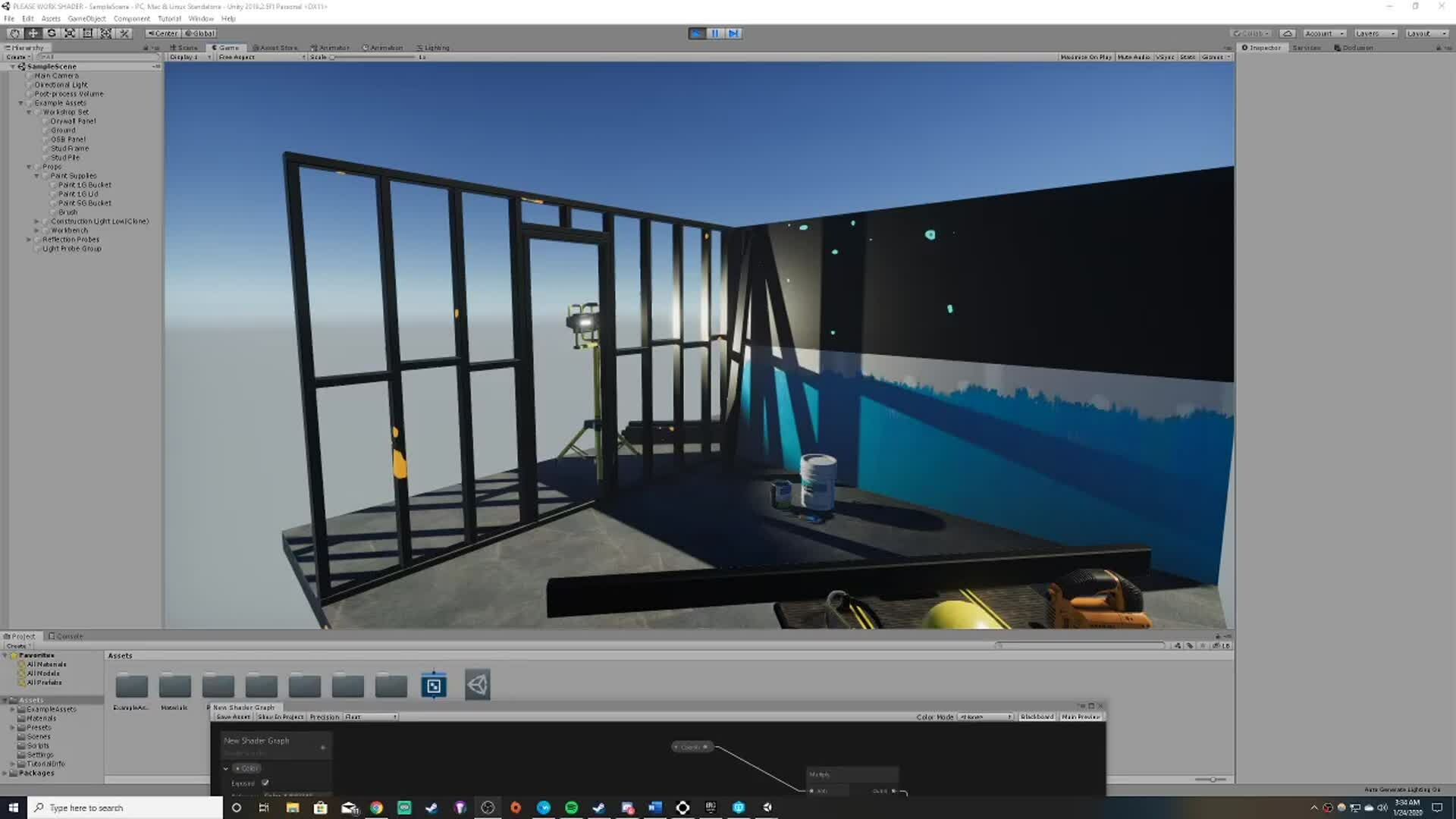This screenshot has width=1456, height=819.
Task: Open the cloud services icon
Action: point(1287,33)
